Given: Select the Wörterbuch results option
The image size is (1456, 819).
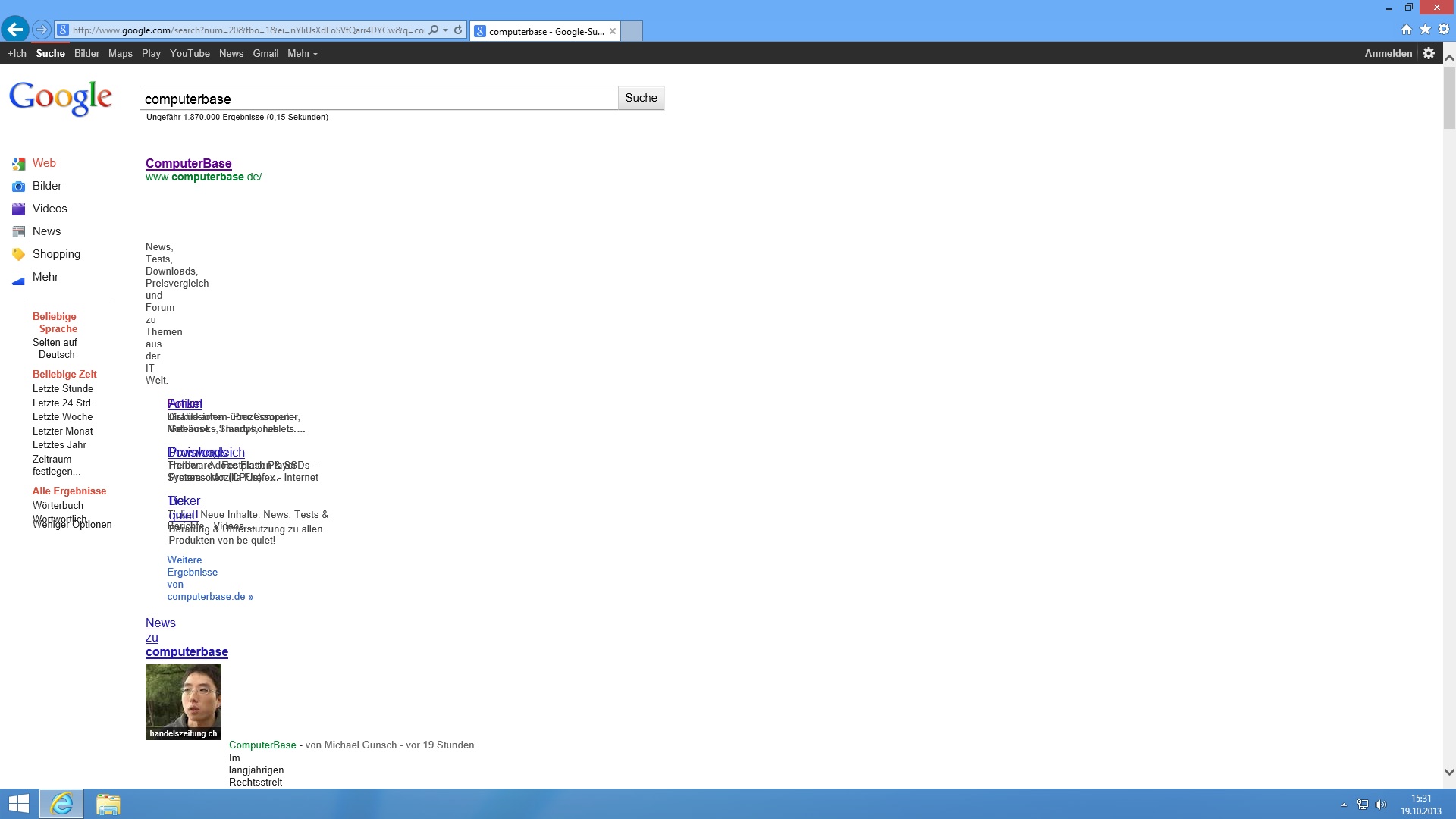Looking at the screenshot, I should 58,505.
